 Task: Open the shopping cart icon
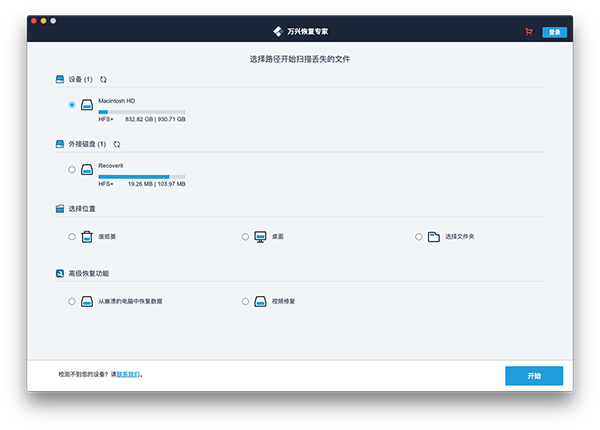[x=529, y=32]
